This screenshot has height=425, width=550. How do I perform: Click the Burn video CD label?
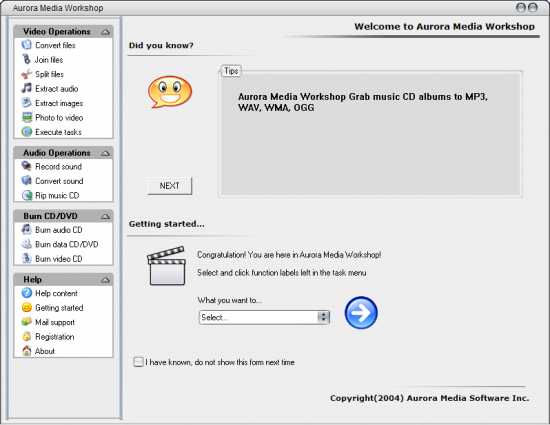tap(59, 259)
